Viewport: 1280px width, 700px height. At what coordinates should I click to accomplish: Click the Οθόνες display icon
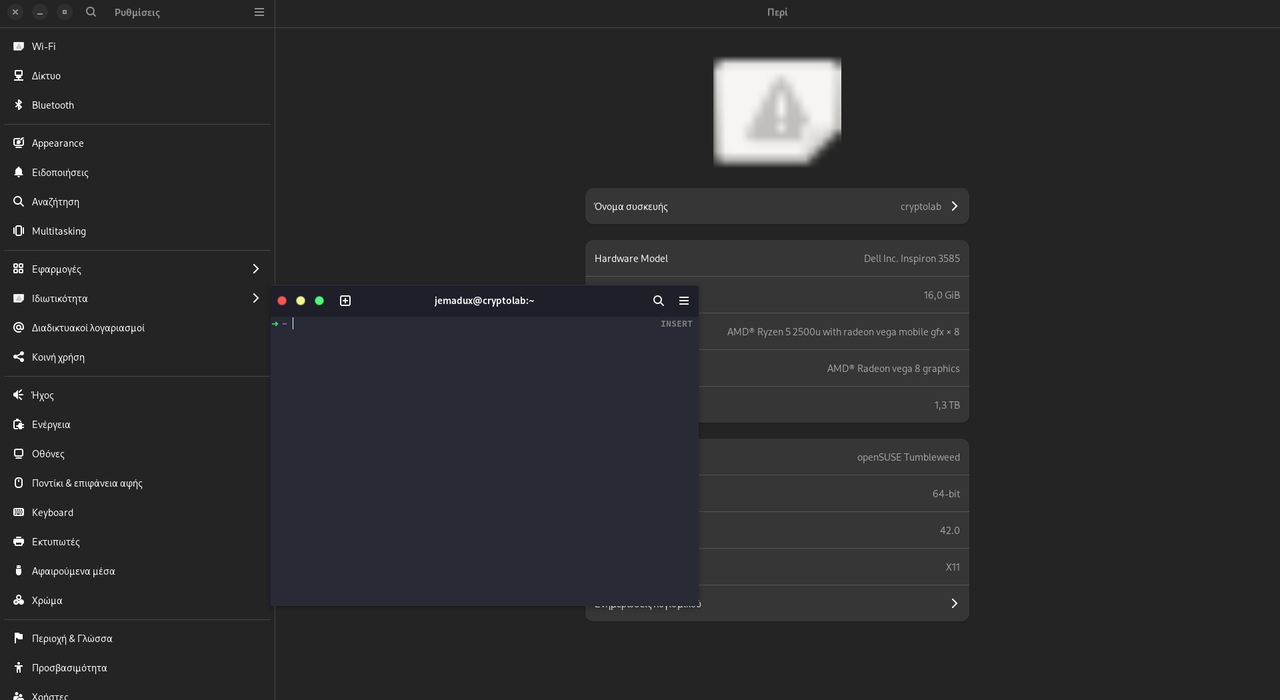click(x=18, y=454)
